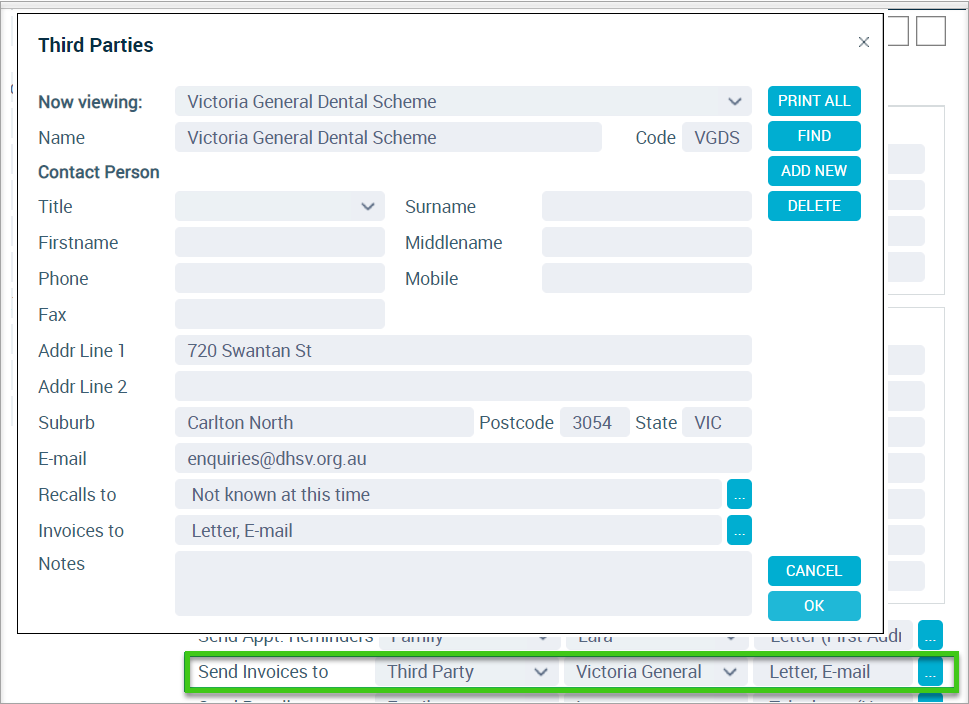
Task: Edit Addr Line 1 field
Action: point(463,350)
